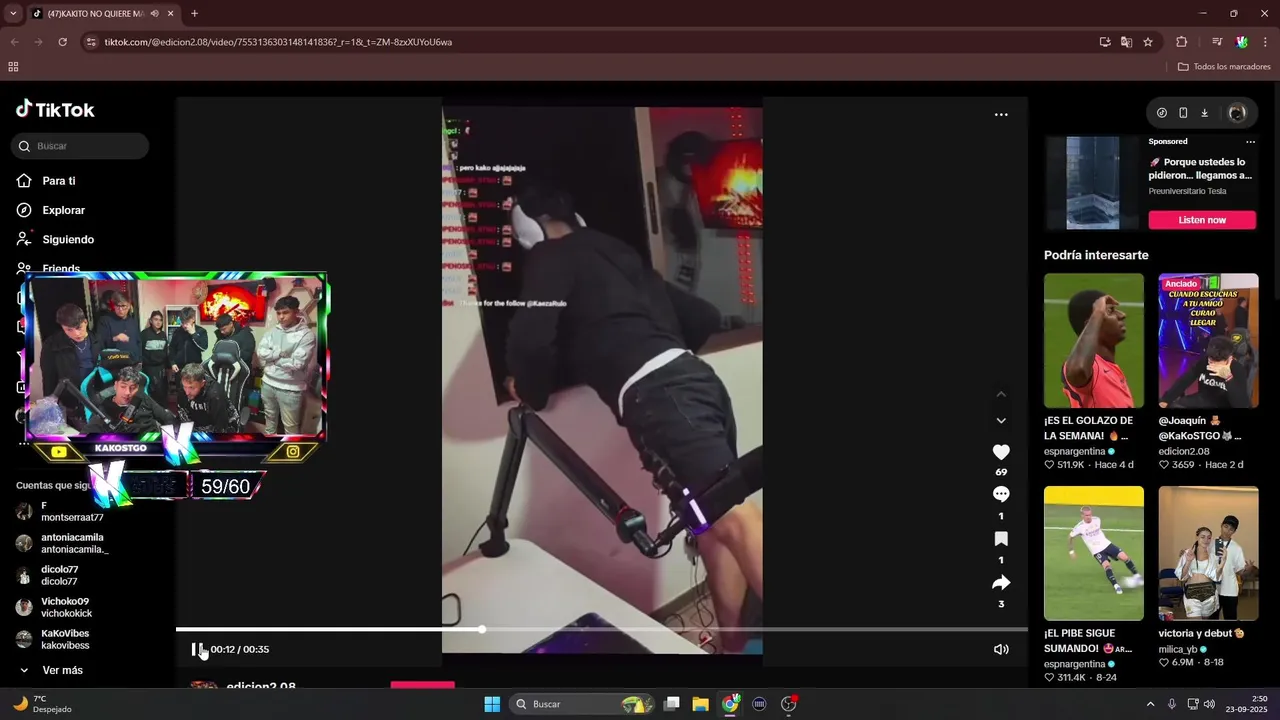Viewport: 1280px width, 720px height.
Task: Go to previous video with up chevron
Action: tap(1001, 394)
